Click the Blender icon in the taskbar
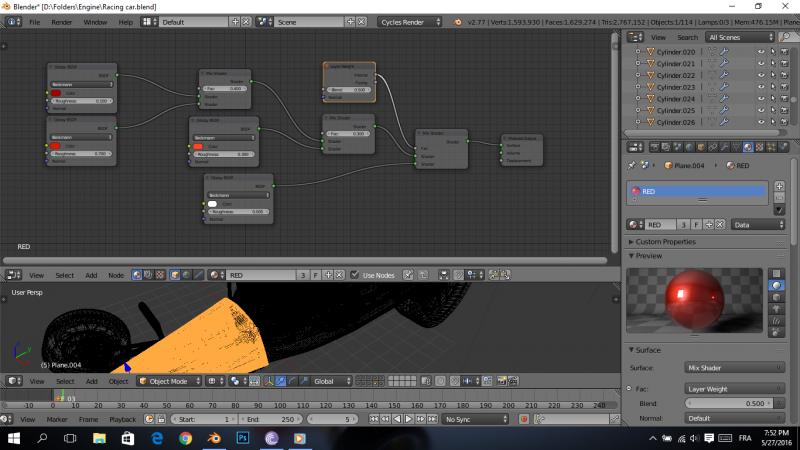 click(214, 438)
